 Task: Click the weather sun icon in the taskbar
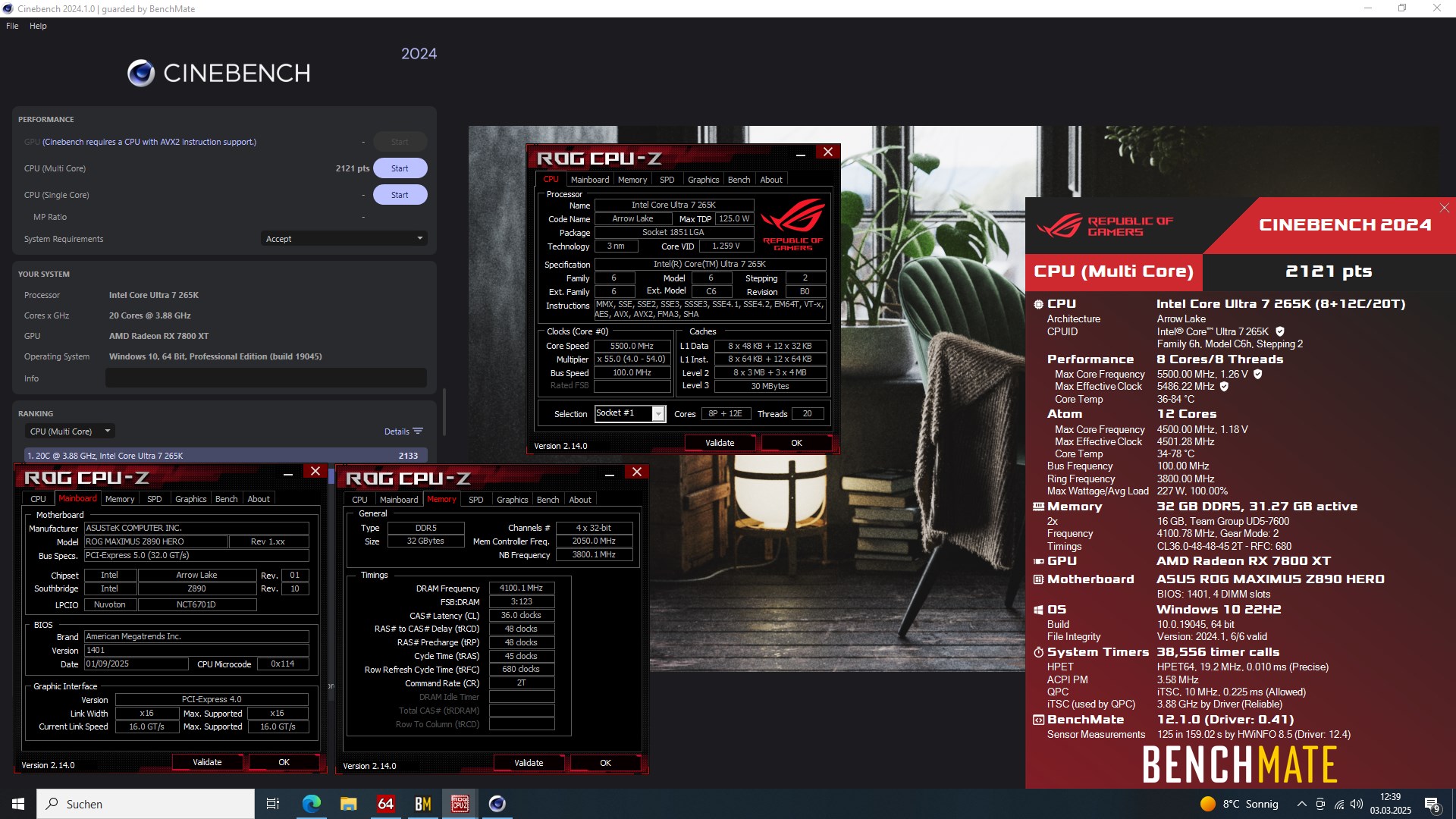pyautogui.click(x=1207, y=804)
